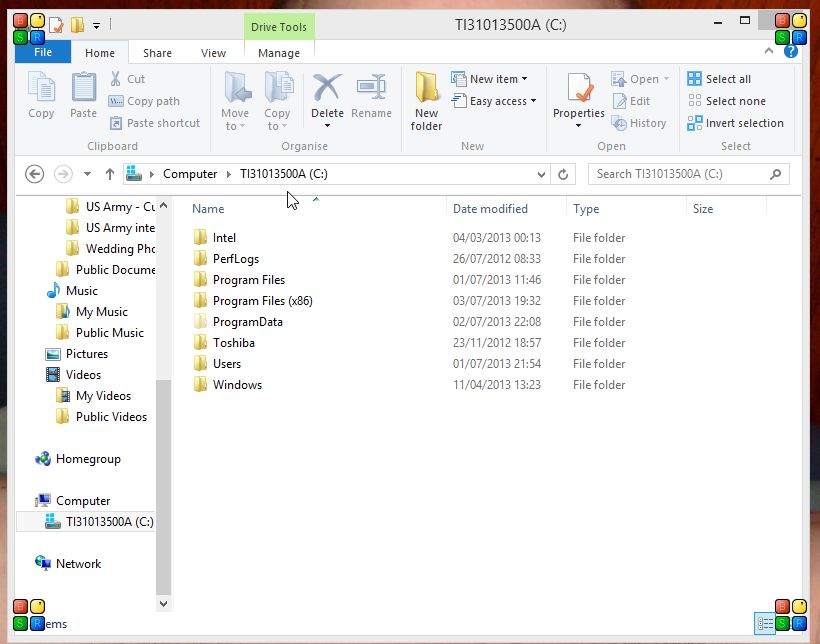820x644 pixels.
Task: Sort by the Size column header
Action: pyautogui.click(x=703, y=209)
